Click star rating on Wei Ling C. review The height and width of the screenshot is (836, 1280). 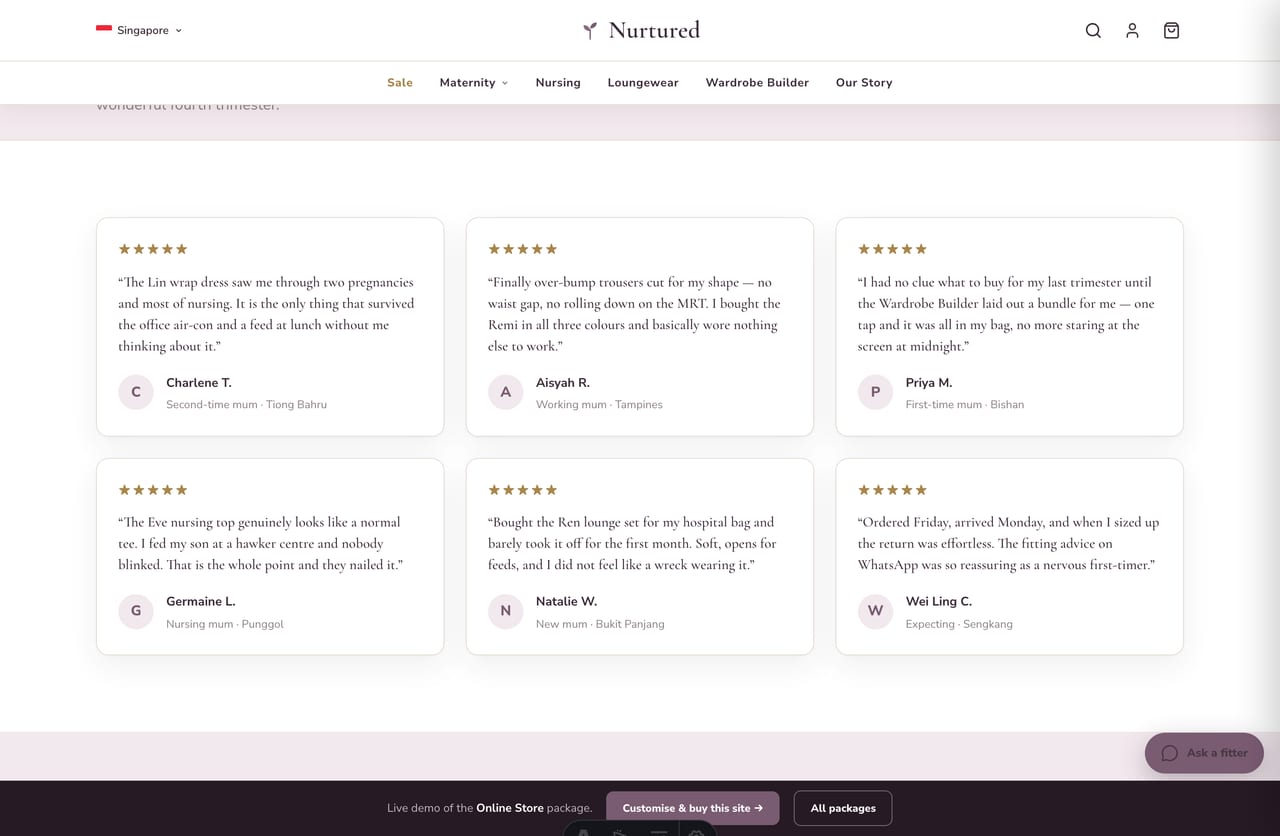(893, 490)
